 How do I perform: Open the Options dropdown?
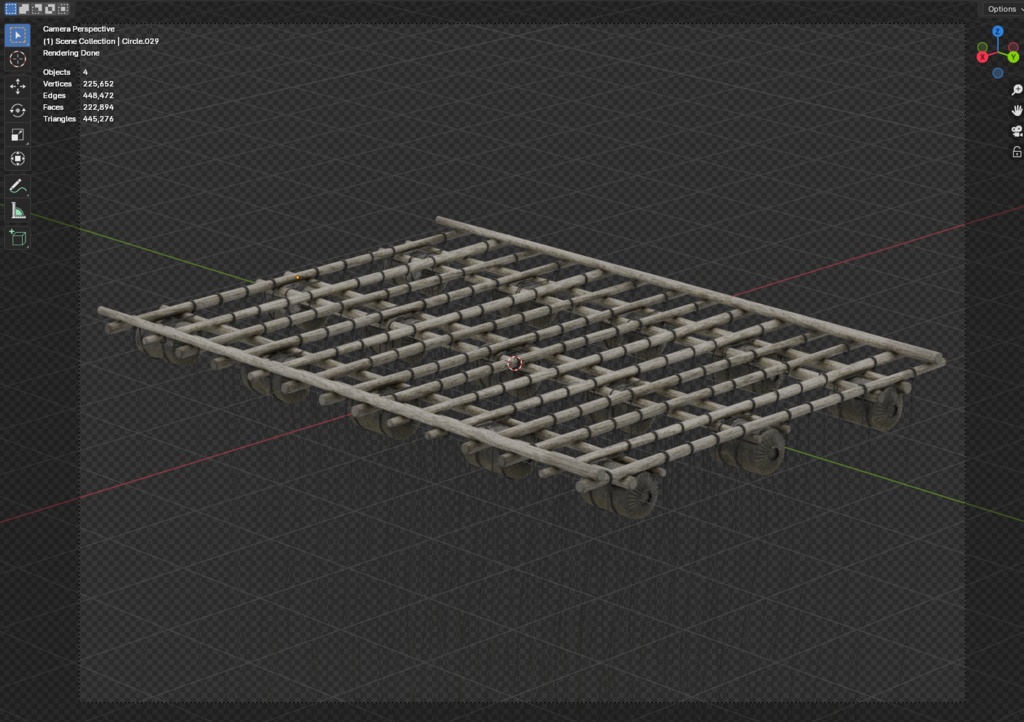click(x=1004, y=8)
